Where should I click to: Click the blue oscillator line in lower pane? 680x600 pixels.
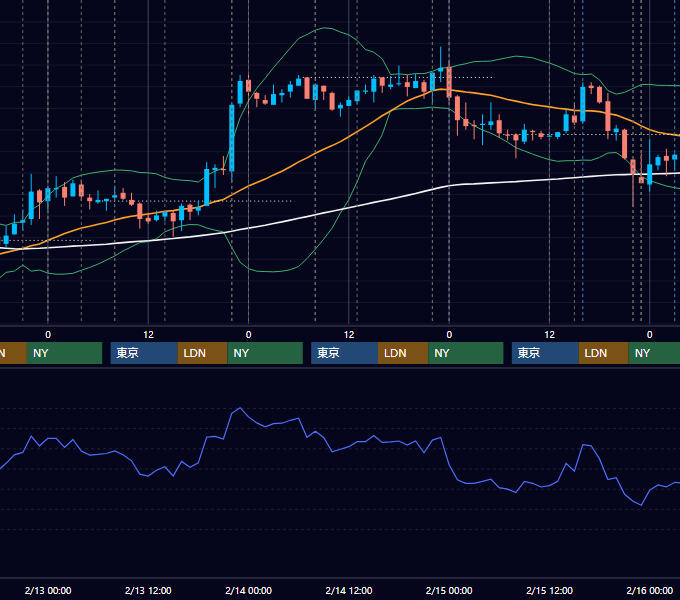coord(332,451)
